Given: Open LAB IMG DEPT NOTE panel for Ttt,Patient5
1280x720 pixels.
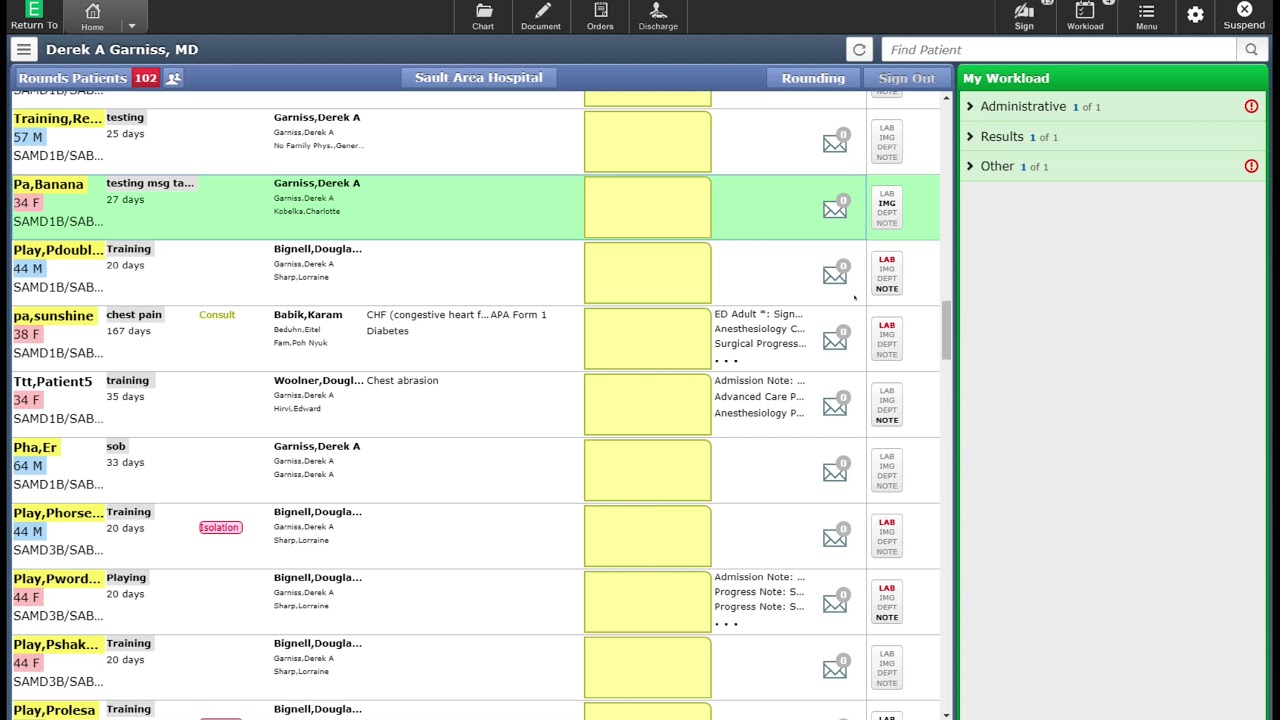Looking at the screenshot, I should (887, 405).
